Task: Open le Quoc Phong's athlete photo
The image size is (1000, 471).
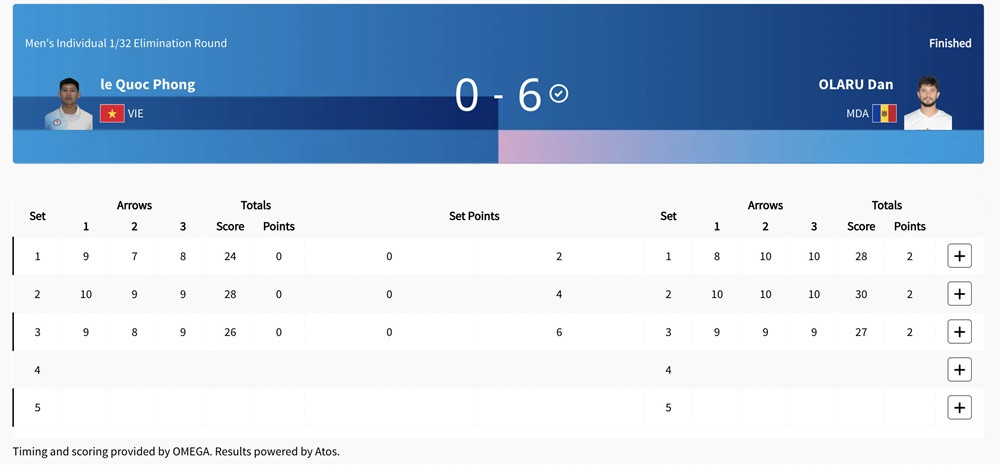Action: (x=69, y=103)
